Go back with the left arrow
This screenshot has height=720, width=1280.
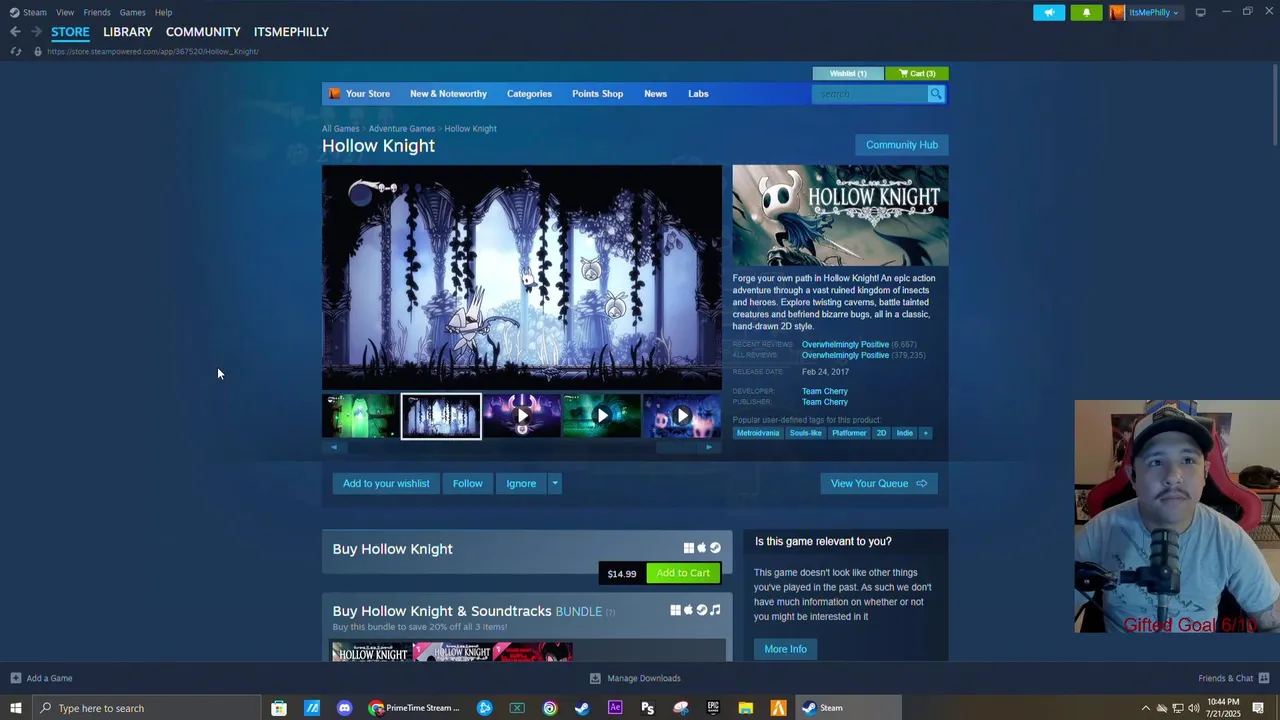[x=15, y=32]
